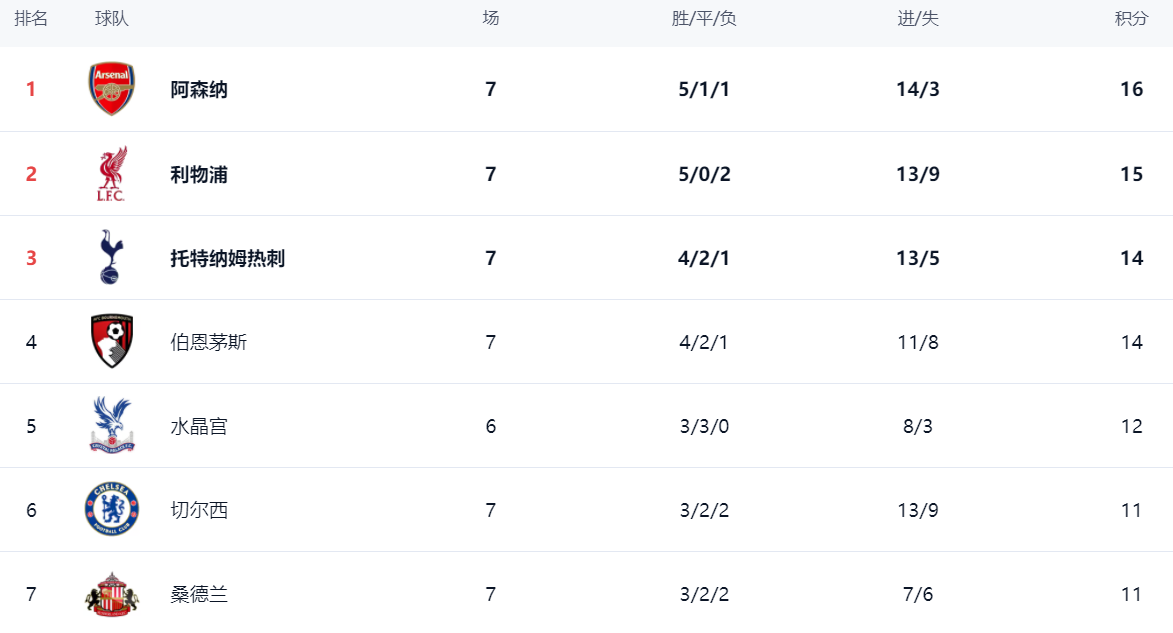Click the Chelsea club badge
The image size is (1173, 633).
pos(111,510)
